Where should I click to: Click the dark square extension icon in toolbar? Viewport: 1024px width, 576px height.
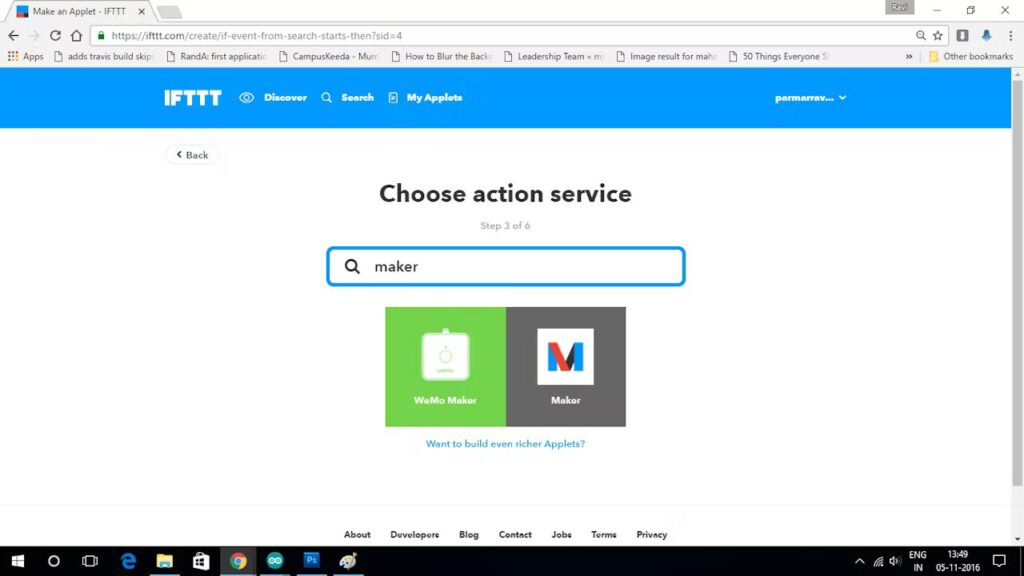tap(963, 36)
